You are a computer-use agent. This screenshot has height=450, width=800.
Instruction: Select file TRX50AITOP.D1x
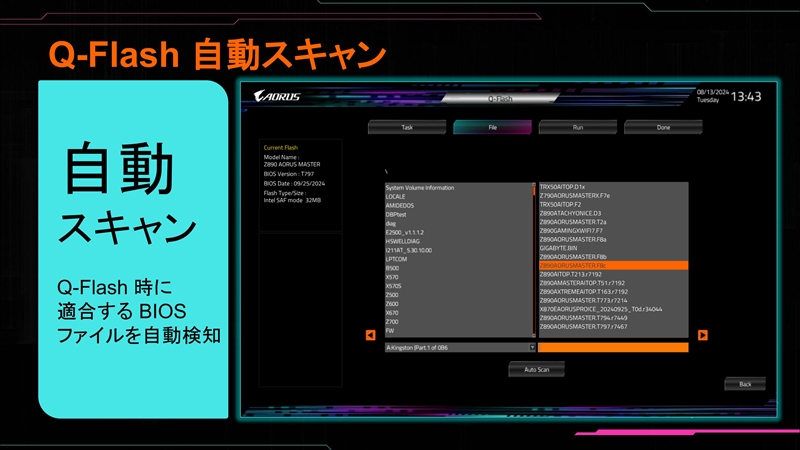(x=562, y=187)
